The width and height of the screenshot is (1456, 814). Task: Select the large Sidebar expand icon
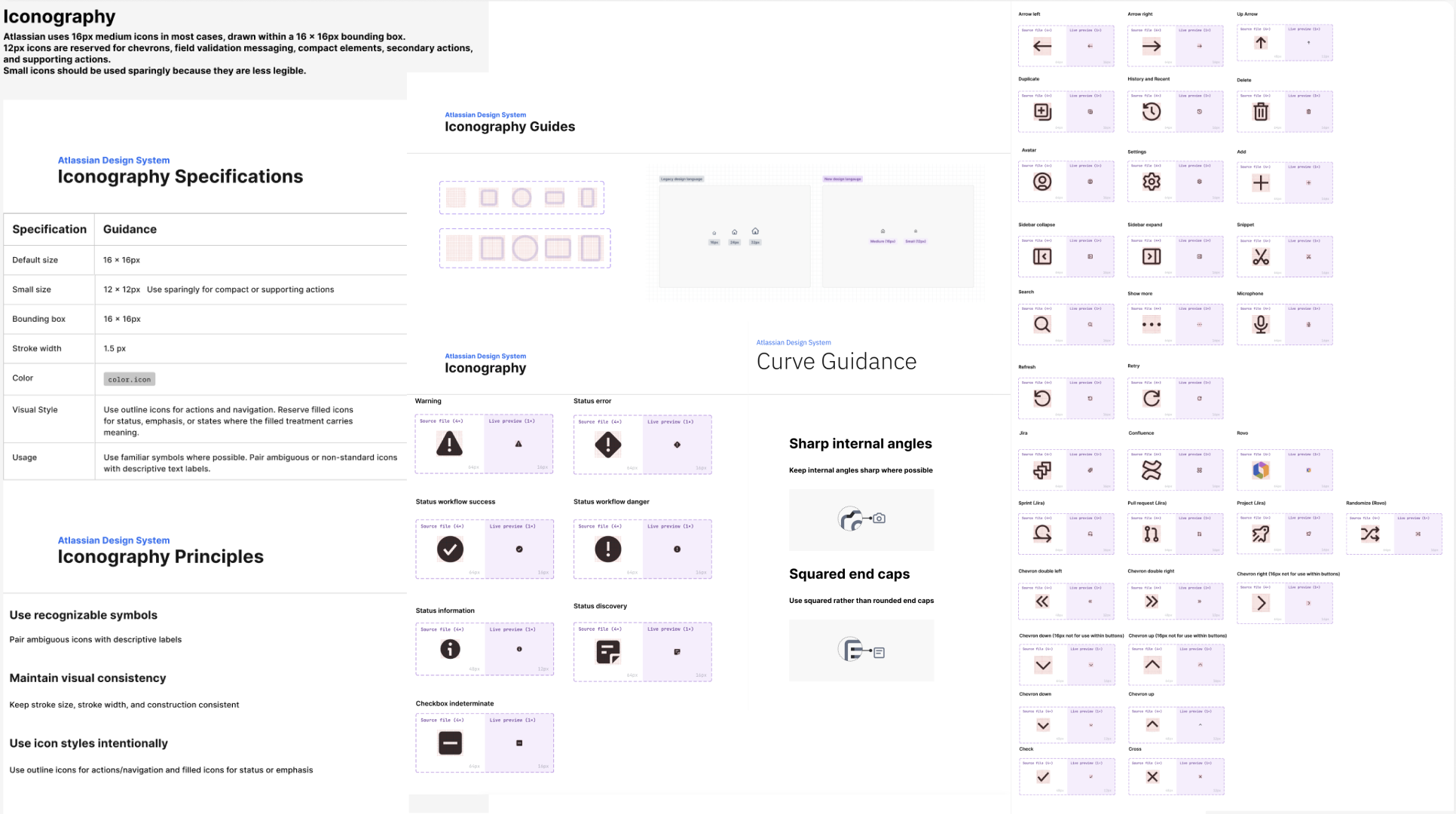tap(1152, 257)
